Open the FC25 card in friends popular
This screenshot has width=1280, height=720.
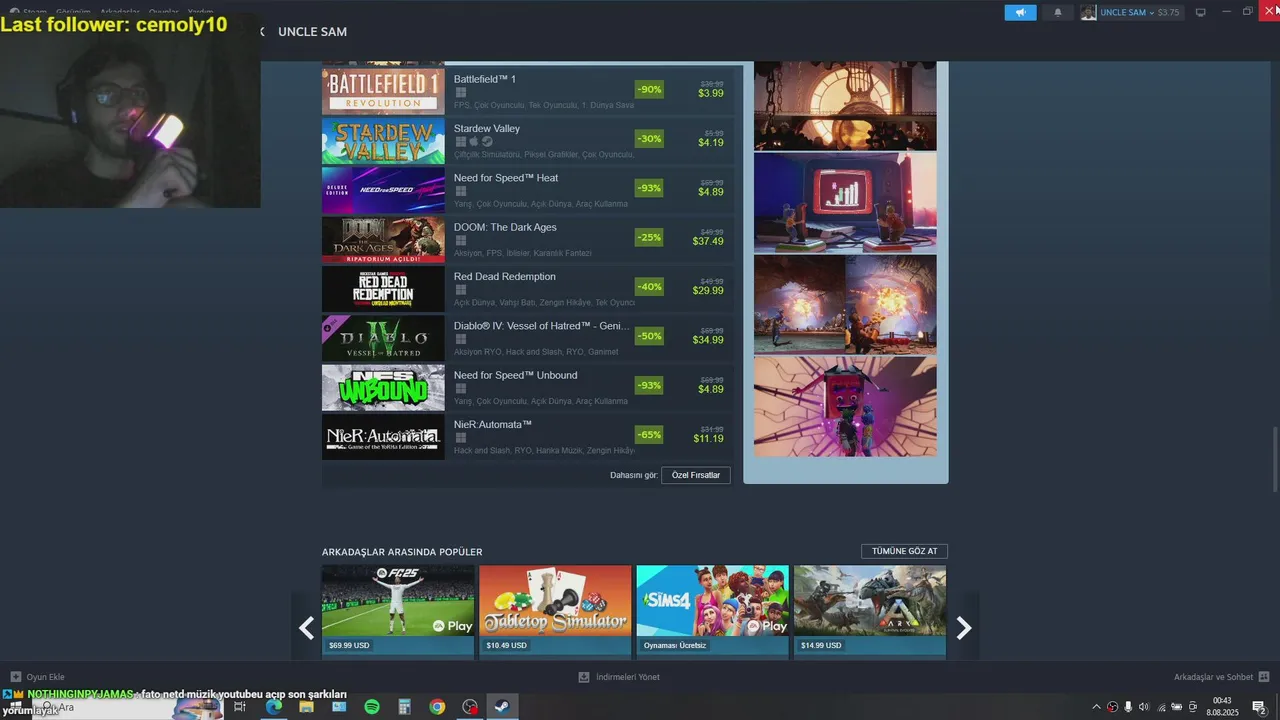click(x=398, y=610)
